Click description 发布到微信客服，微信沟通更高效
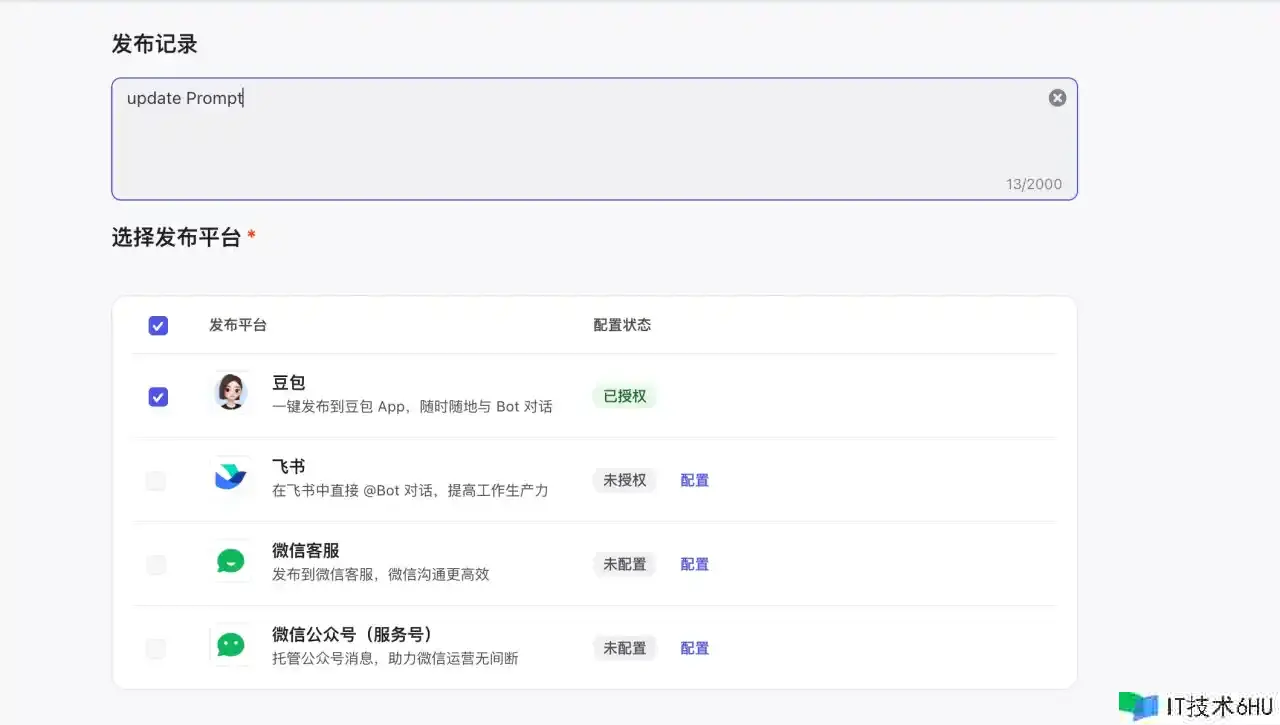The height and width of the screenshot is (725, 1280). [381, 575]
